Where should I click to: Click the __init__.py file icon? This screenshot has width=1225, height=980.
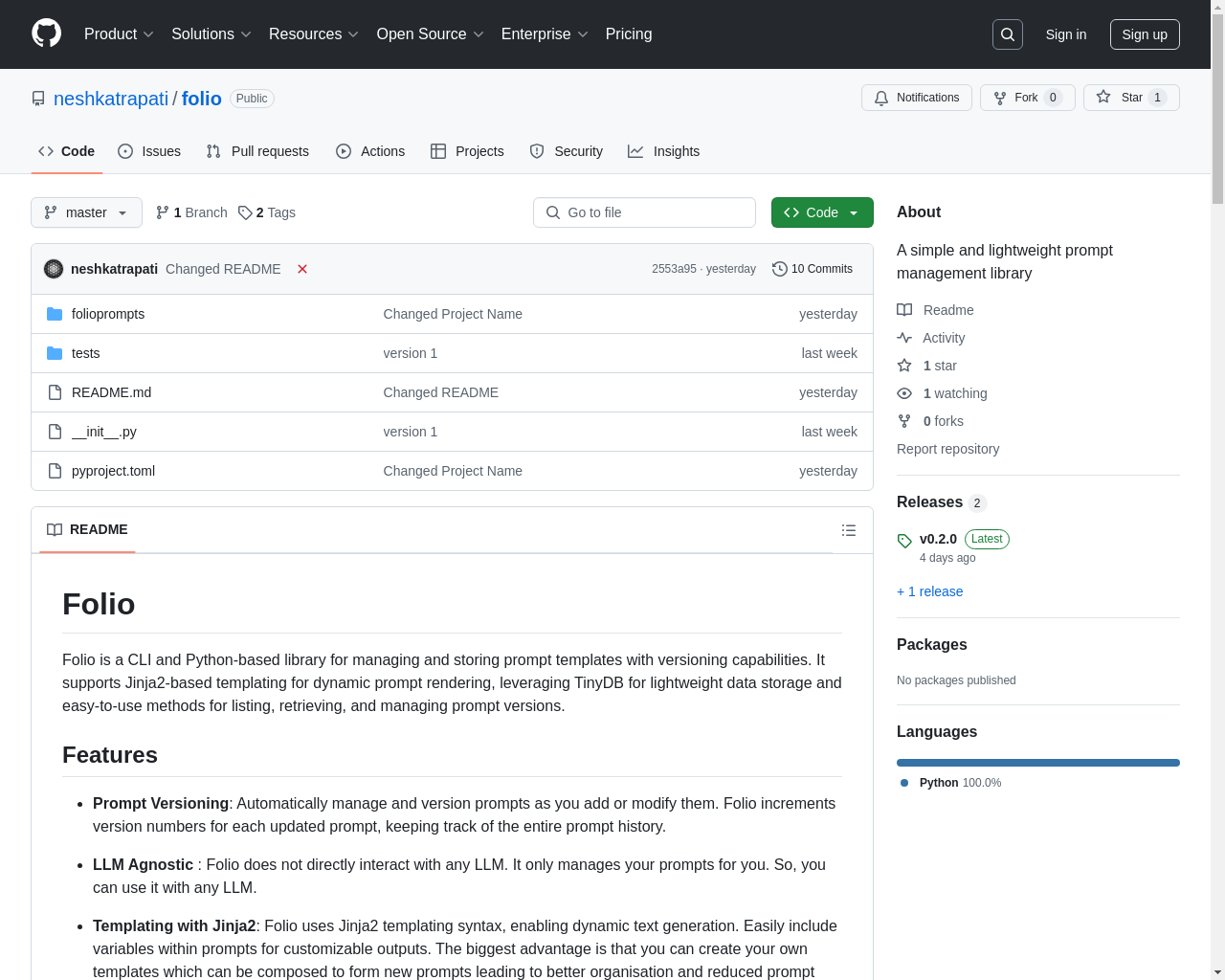55,432
